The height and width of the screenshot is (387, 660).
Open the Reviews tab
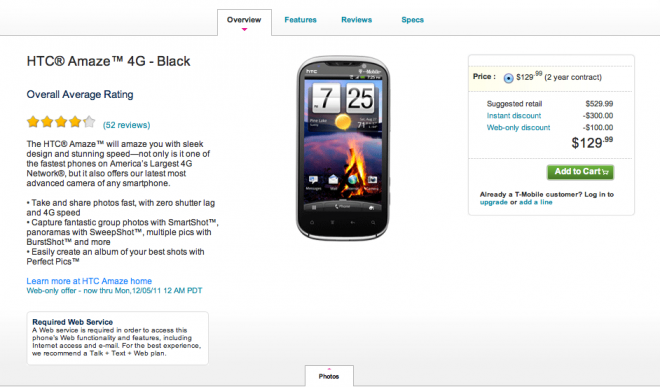[357, 20]
